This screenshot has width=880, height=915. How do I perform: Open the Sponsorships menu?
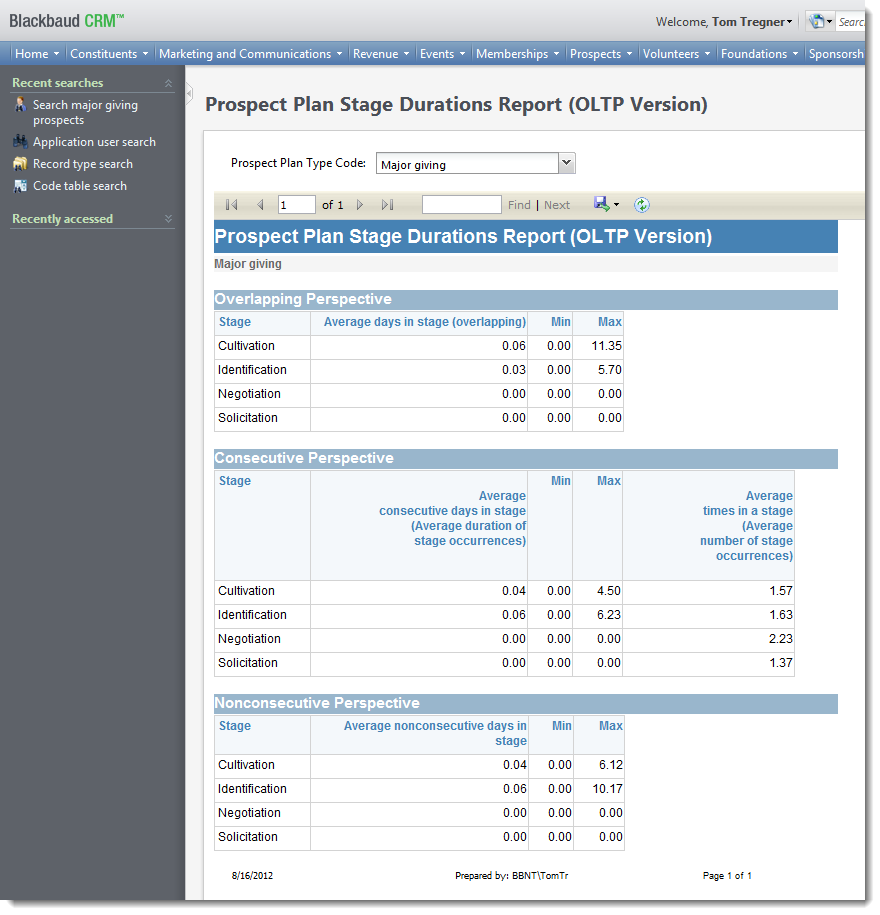pos(836,54)
